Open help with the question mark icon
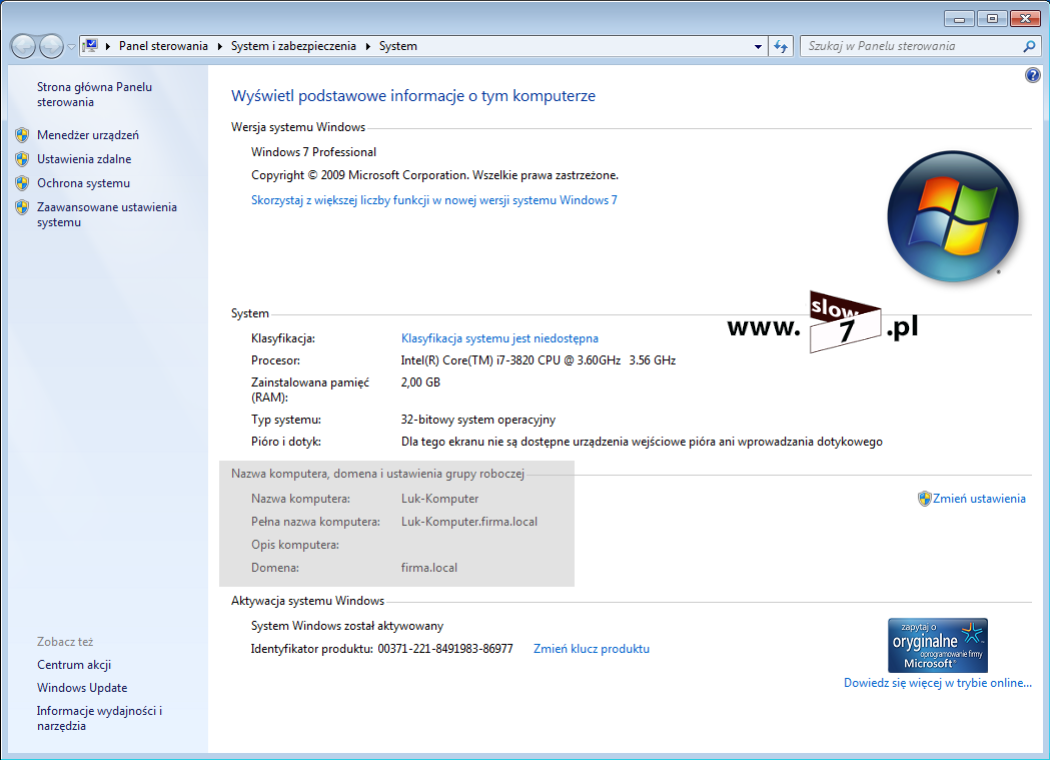Screen dimensions: 1050x760 [x=1033, y=75]
